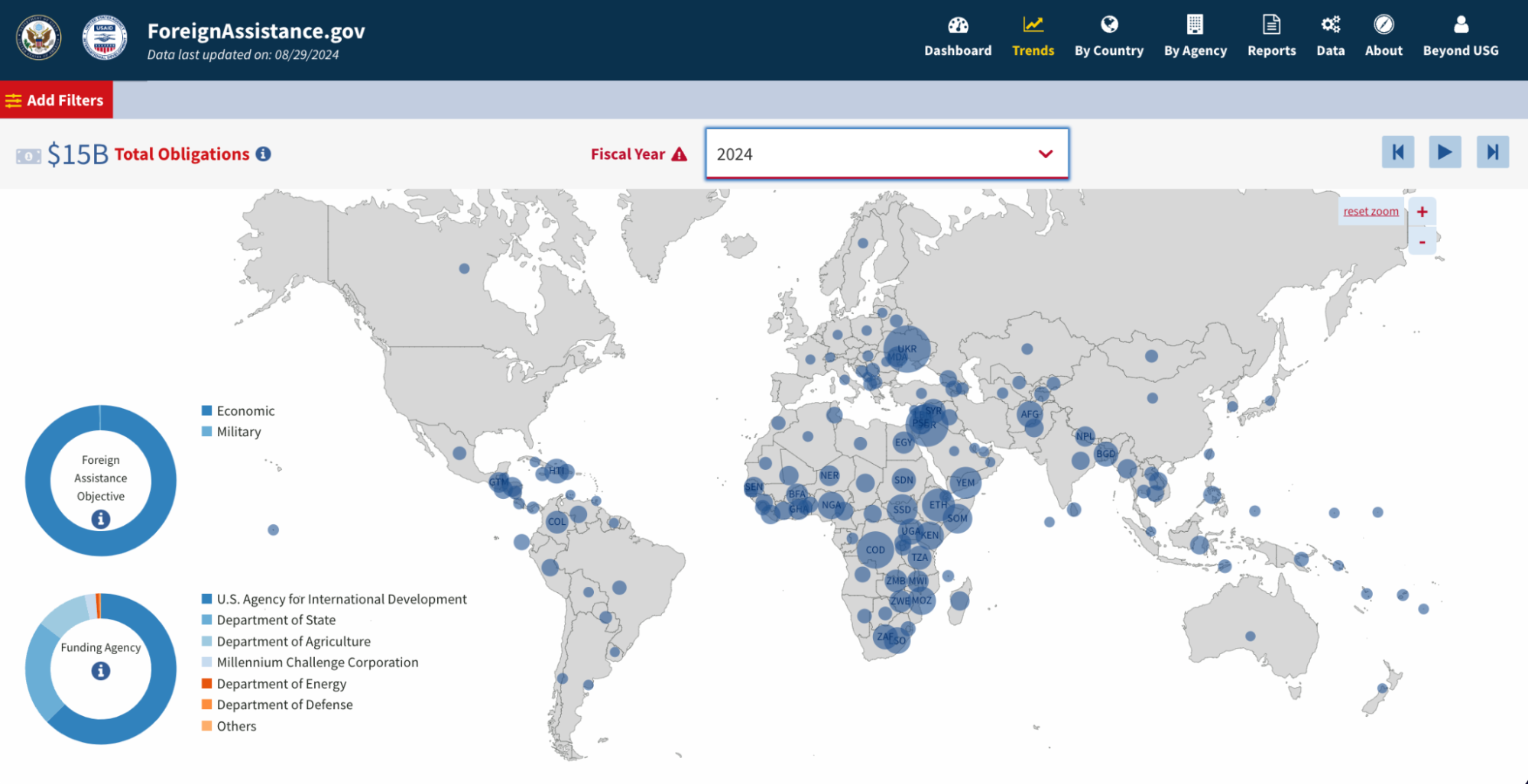Select the BGD bubble on map
This screenshot has width=1528, height=784.
(x=1105, y=453)
